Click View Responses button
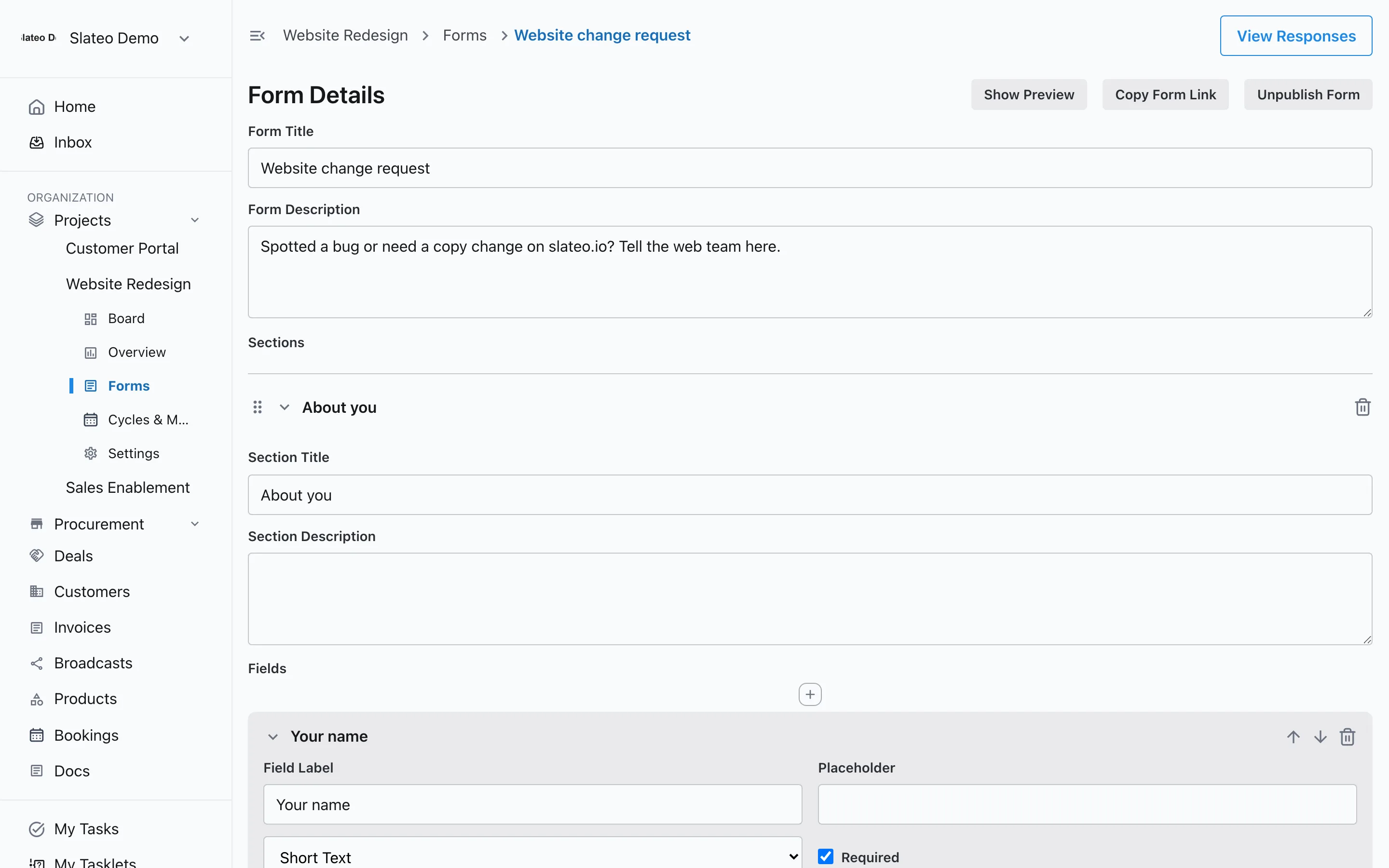This screenshot has height=868, width=1389. (1296, 36)
